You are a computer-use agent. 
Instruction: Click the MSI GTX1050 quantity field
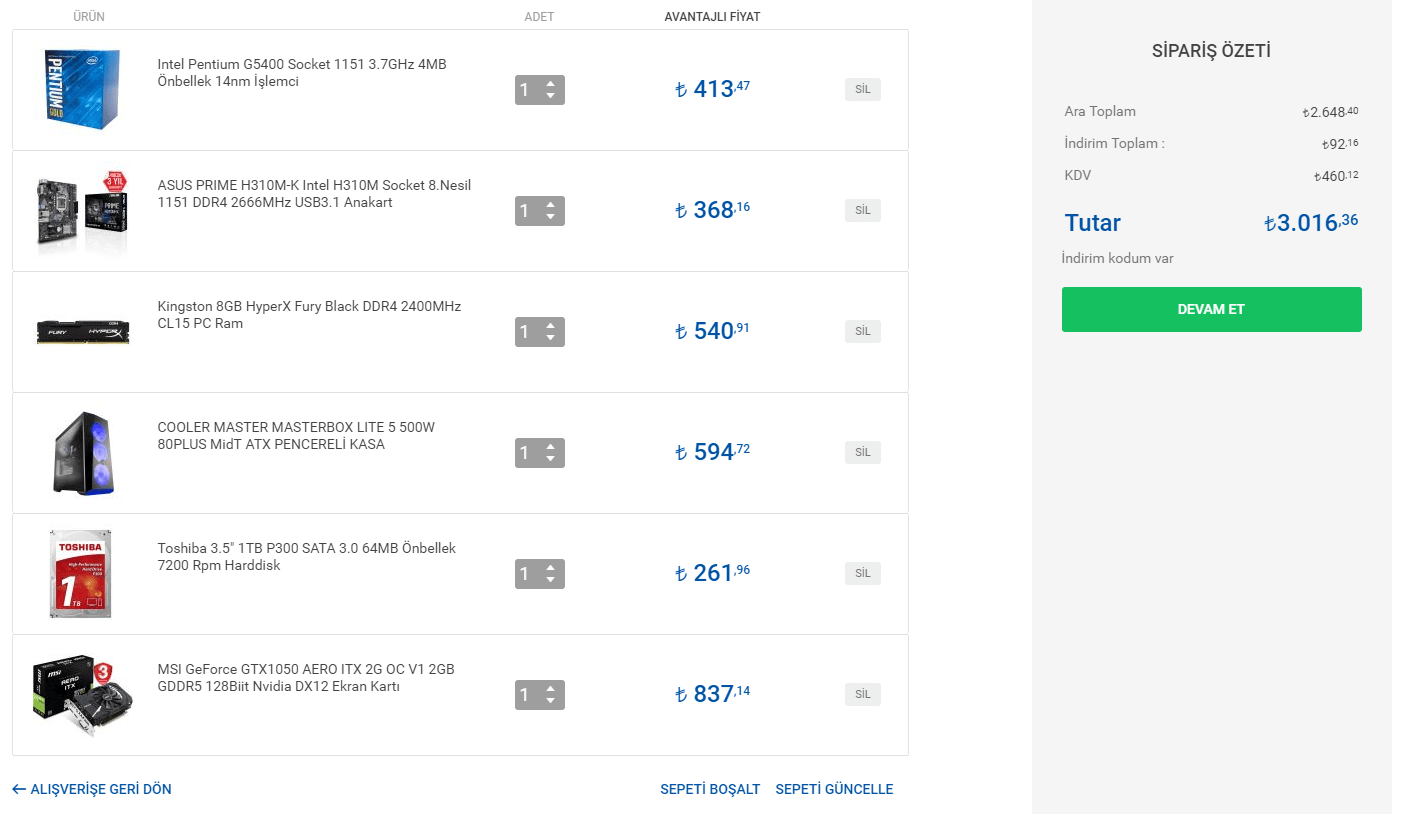pyautogui.click(x=527, y=695)
